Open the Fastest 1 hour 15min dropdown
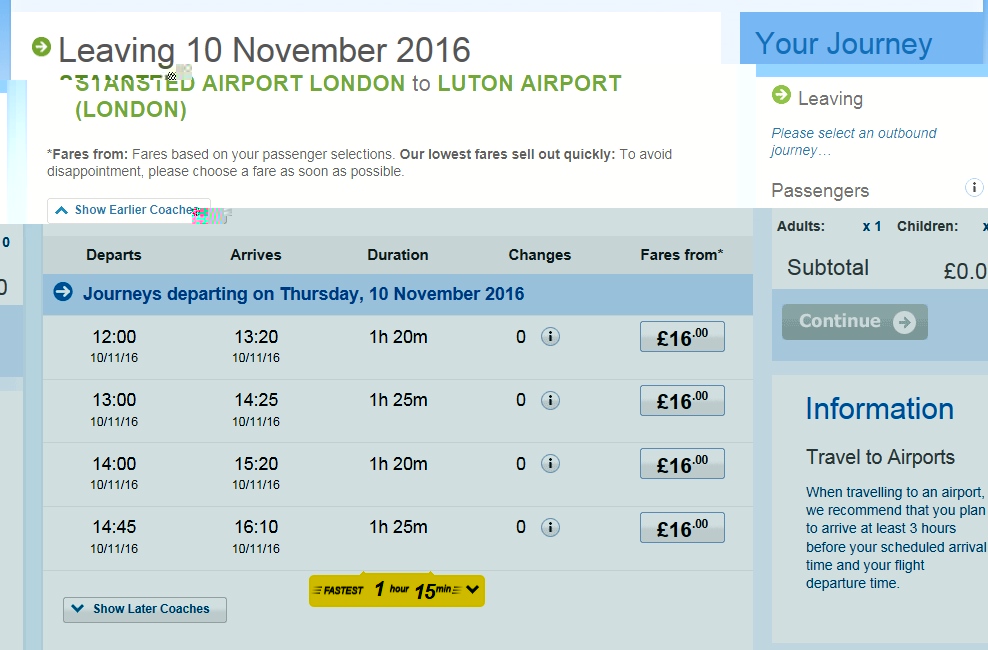The height and width of the screenshot is (650, 988). (397, 590)
